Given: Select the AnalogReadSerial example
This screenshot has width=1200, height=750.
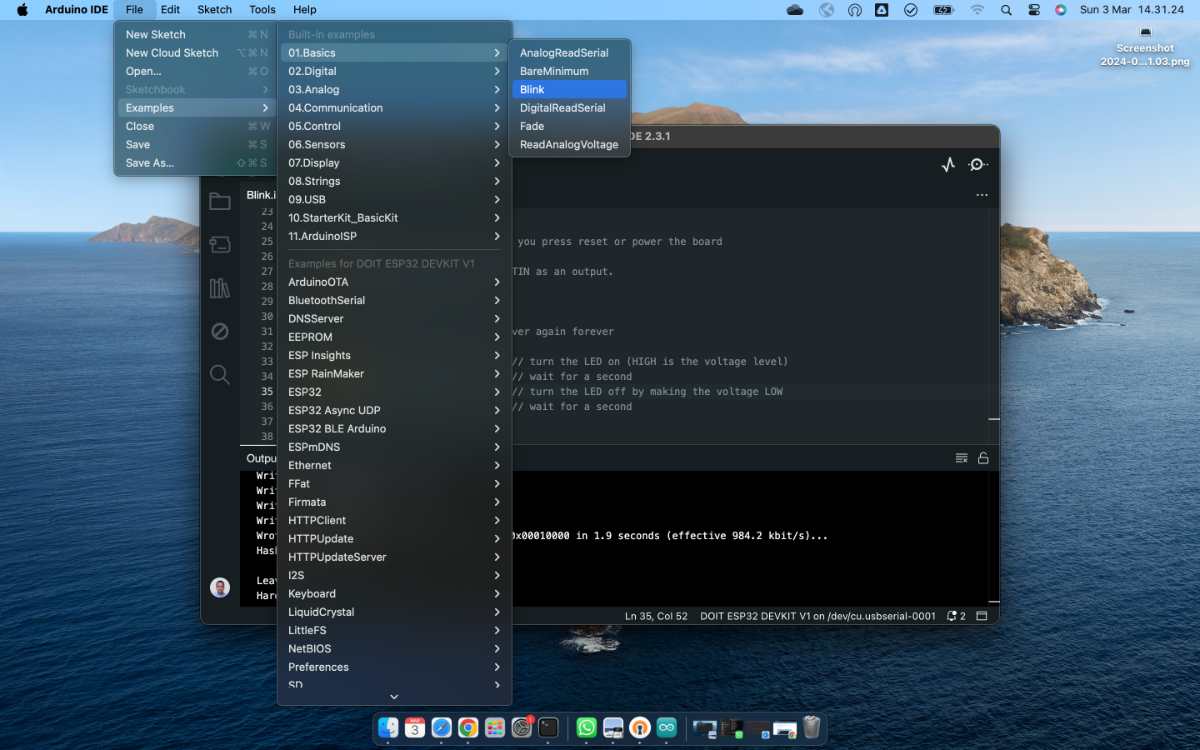Looking at the screenshot, I should point(569,53).
